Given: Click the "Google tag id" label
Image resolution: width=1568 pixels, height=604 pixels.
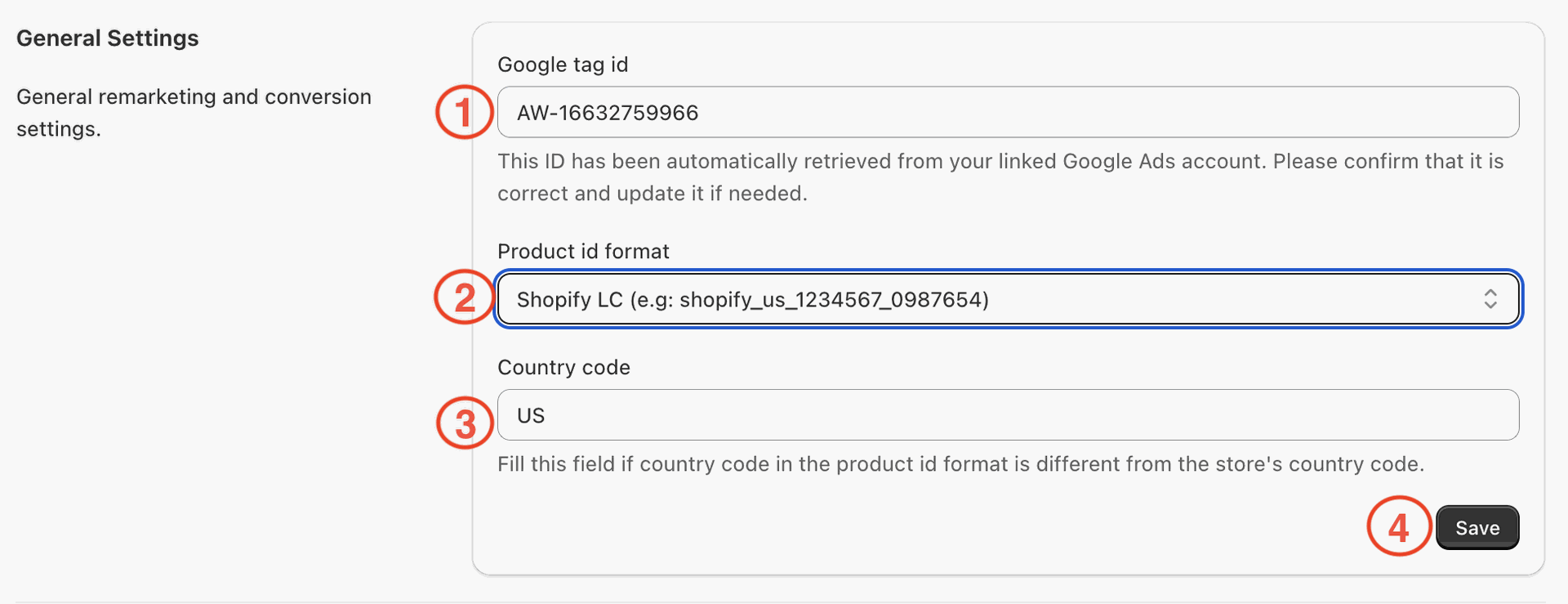Looking at the screenshot, I should coord(563,65).
